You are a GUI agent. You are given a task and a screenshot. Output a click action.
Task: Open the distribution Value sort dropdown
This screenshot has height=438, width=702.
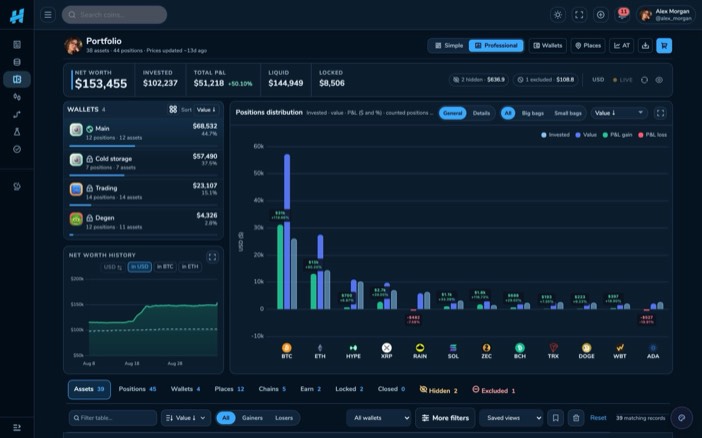coord(619,113)
